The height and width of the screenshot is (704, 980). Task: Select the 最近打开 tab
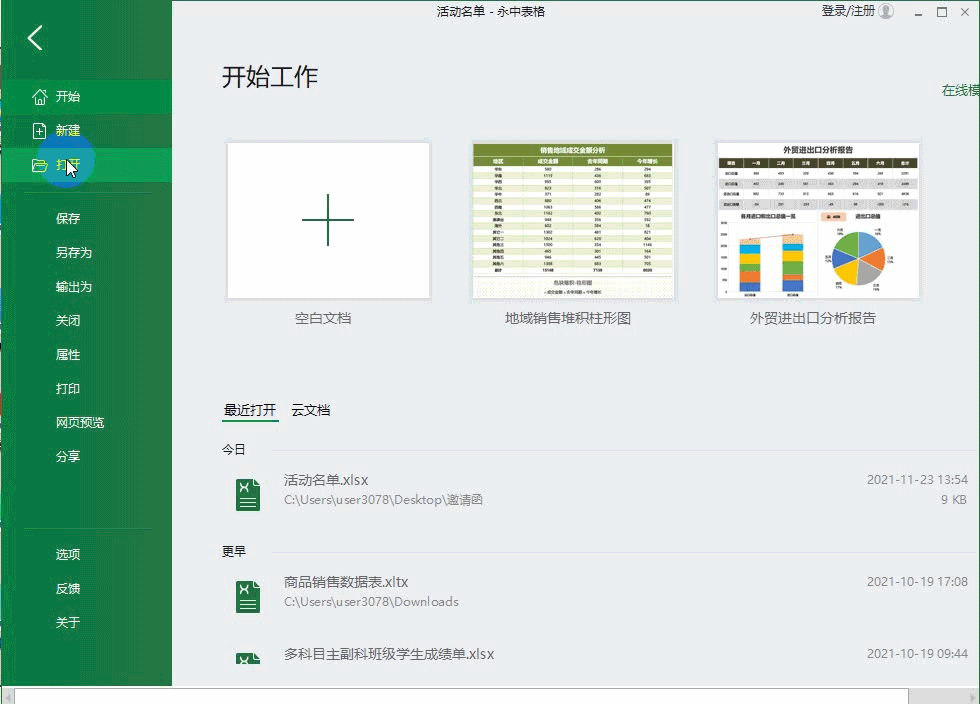tap(249, 409)
